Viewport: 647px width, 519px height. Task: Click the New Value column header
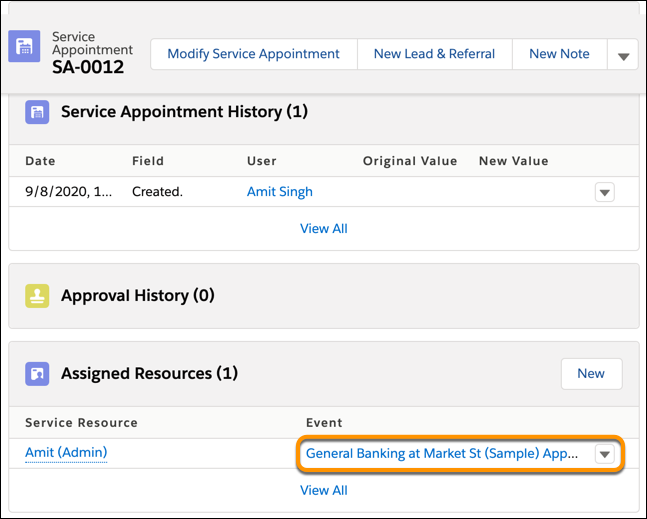click(513, 161)
